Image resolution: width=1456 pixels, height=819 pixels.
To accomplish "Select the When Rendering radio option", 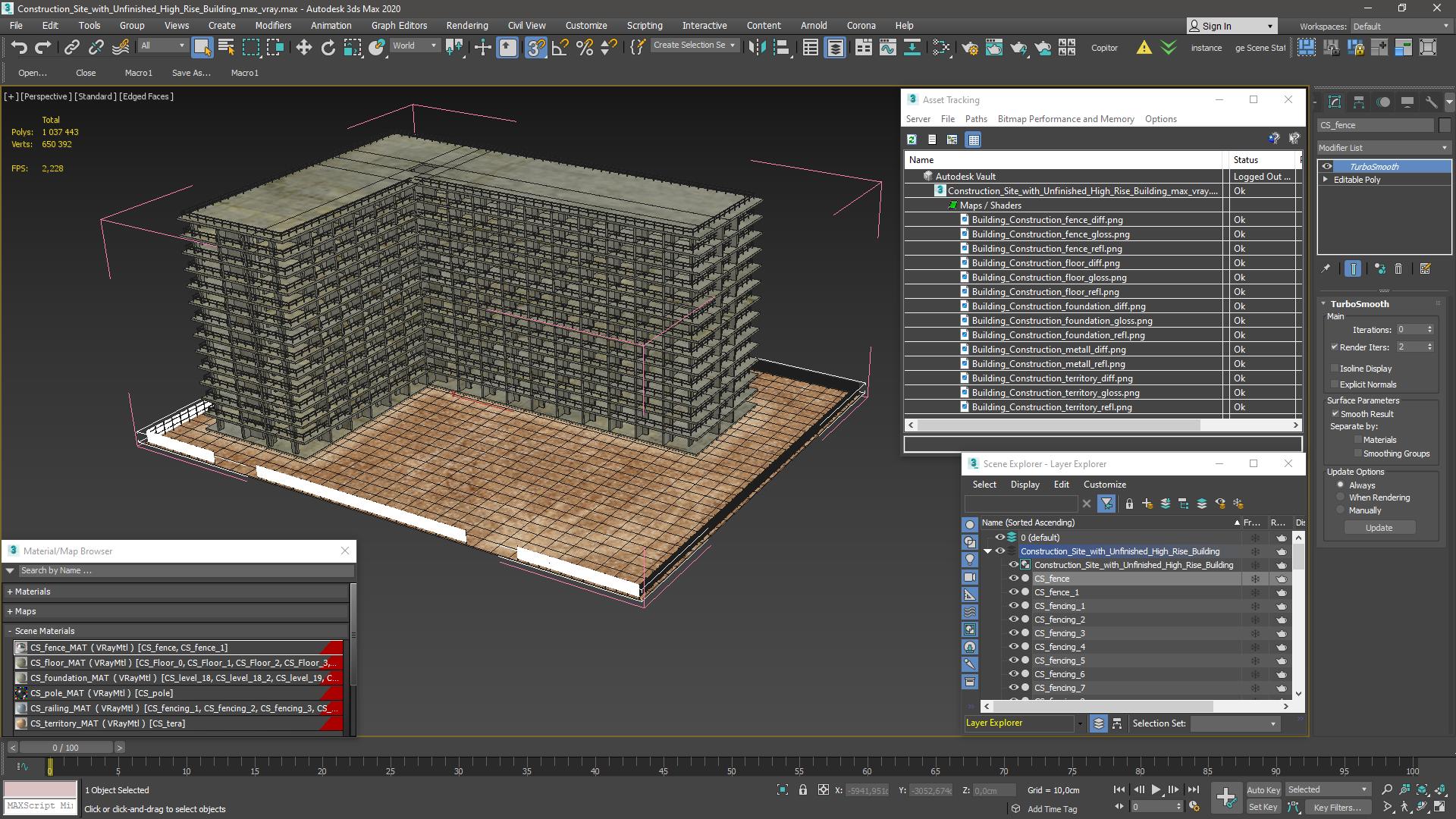I will click(x=1341, y=497).
